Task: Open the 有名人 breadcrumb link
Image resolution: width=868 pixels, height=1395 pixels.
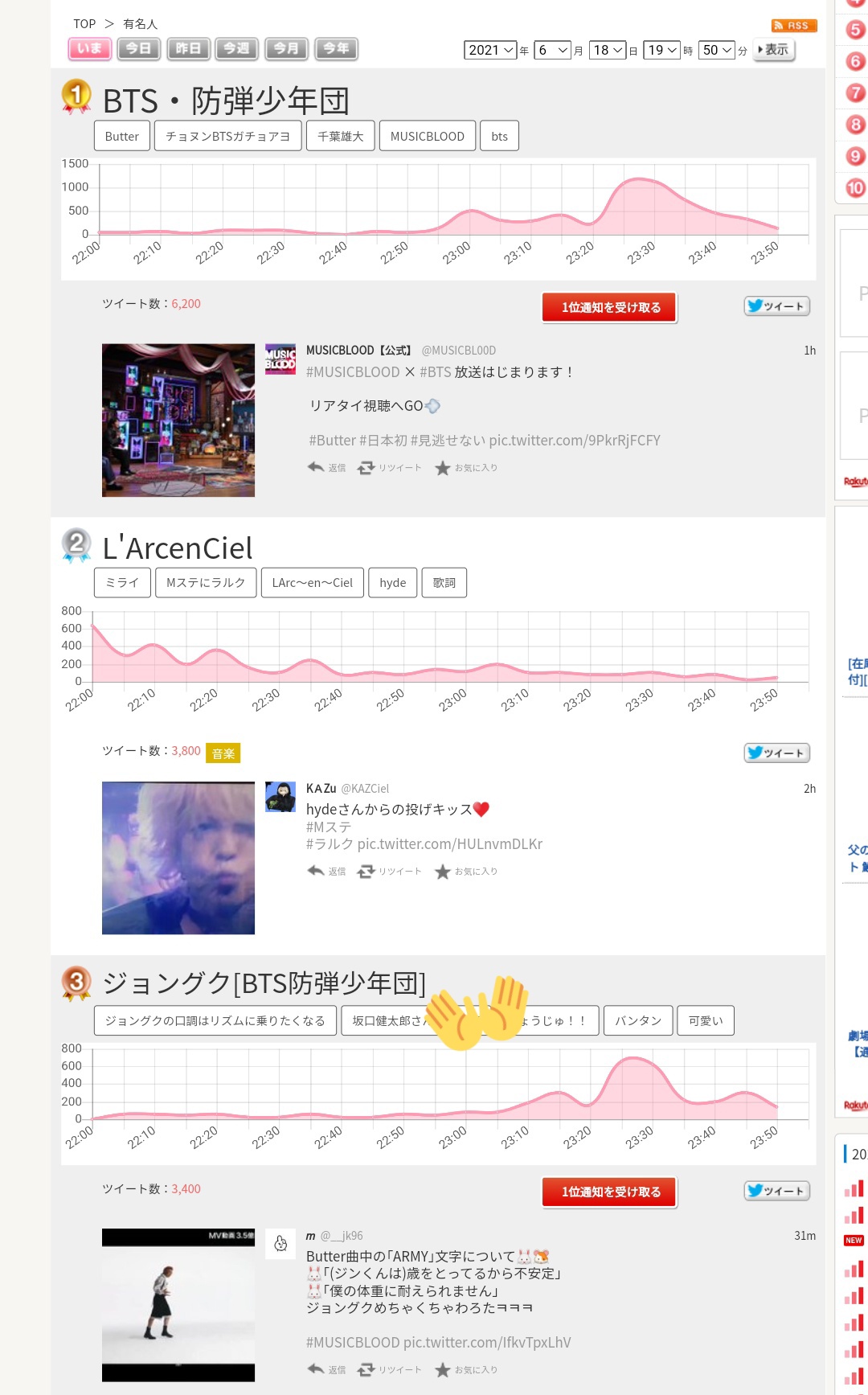Action: (x=141, y=24)
